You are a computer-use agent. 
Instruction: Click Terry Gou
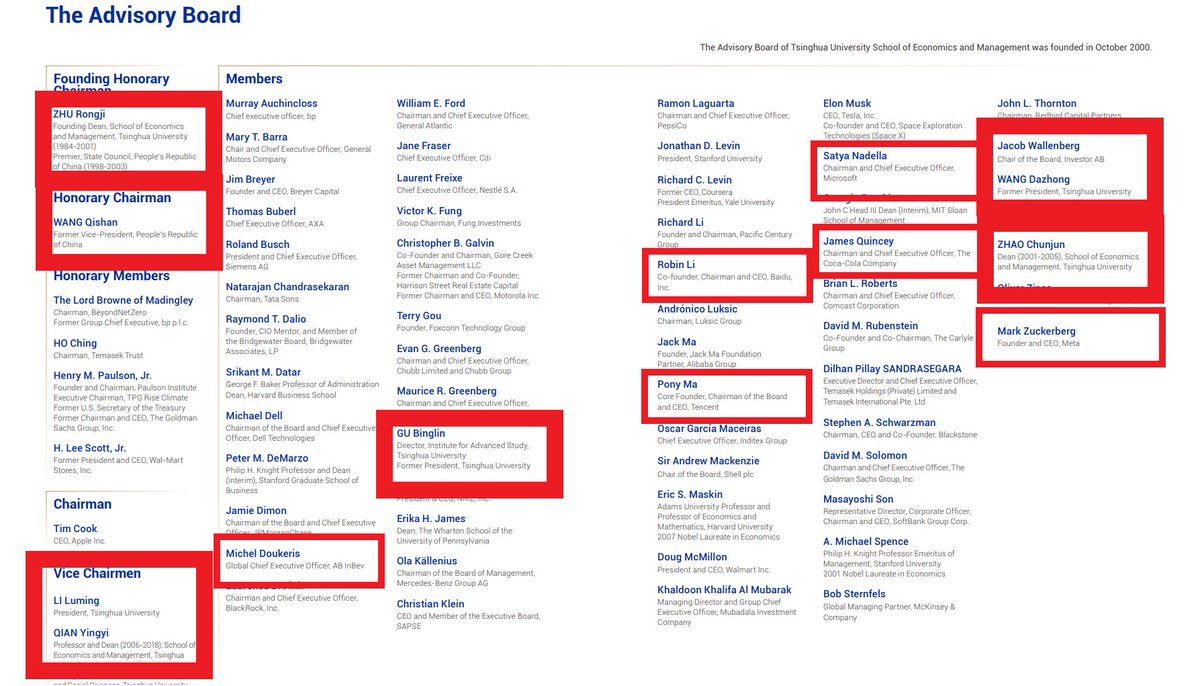click(419, 315)
